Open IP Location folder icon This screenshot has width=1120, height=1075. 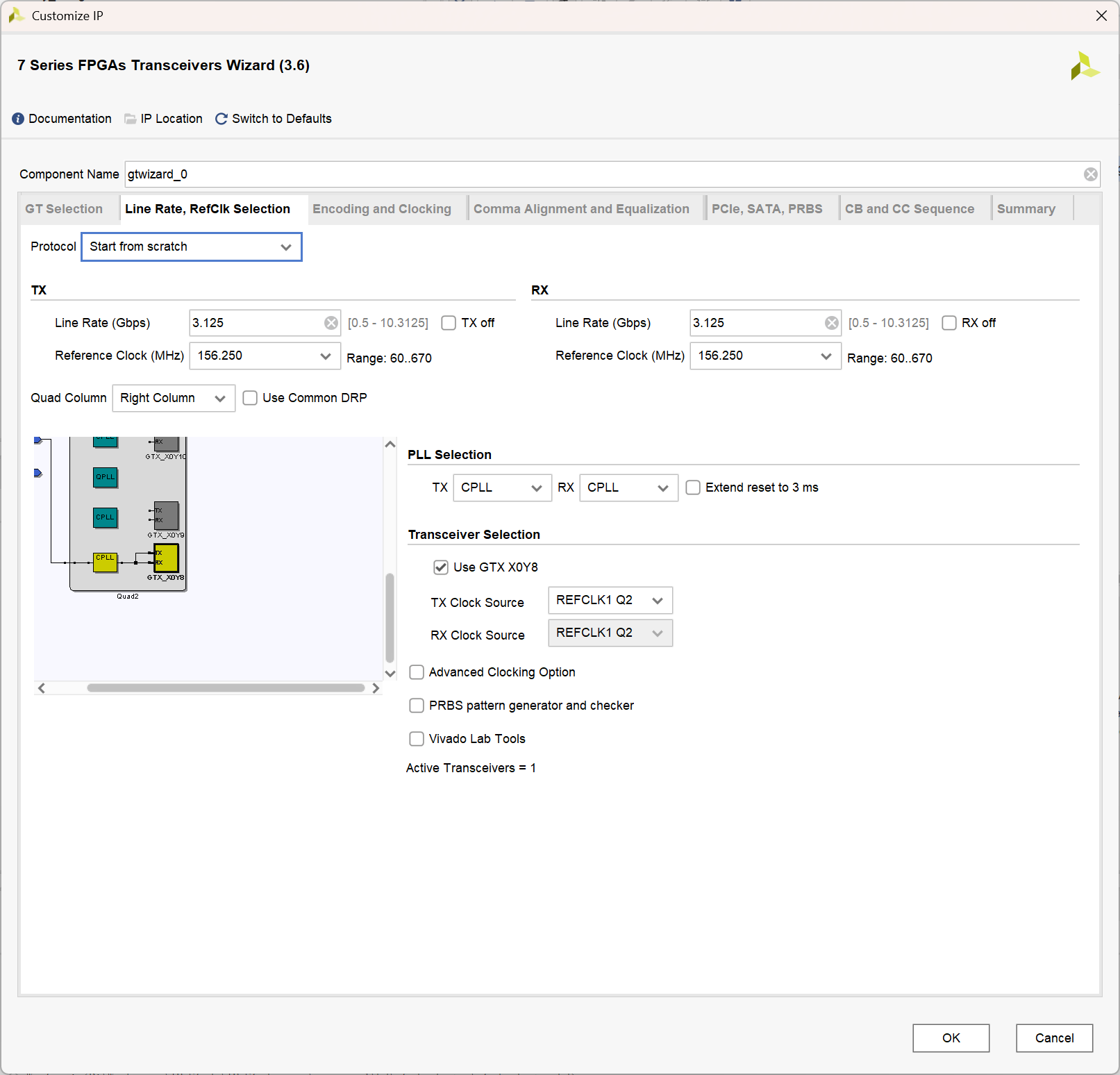[131, 119]
